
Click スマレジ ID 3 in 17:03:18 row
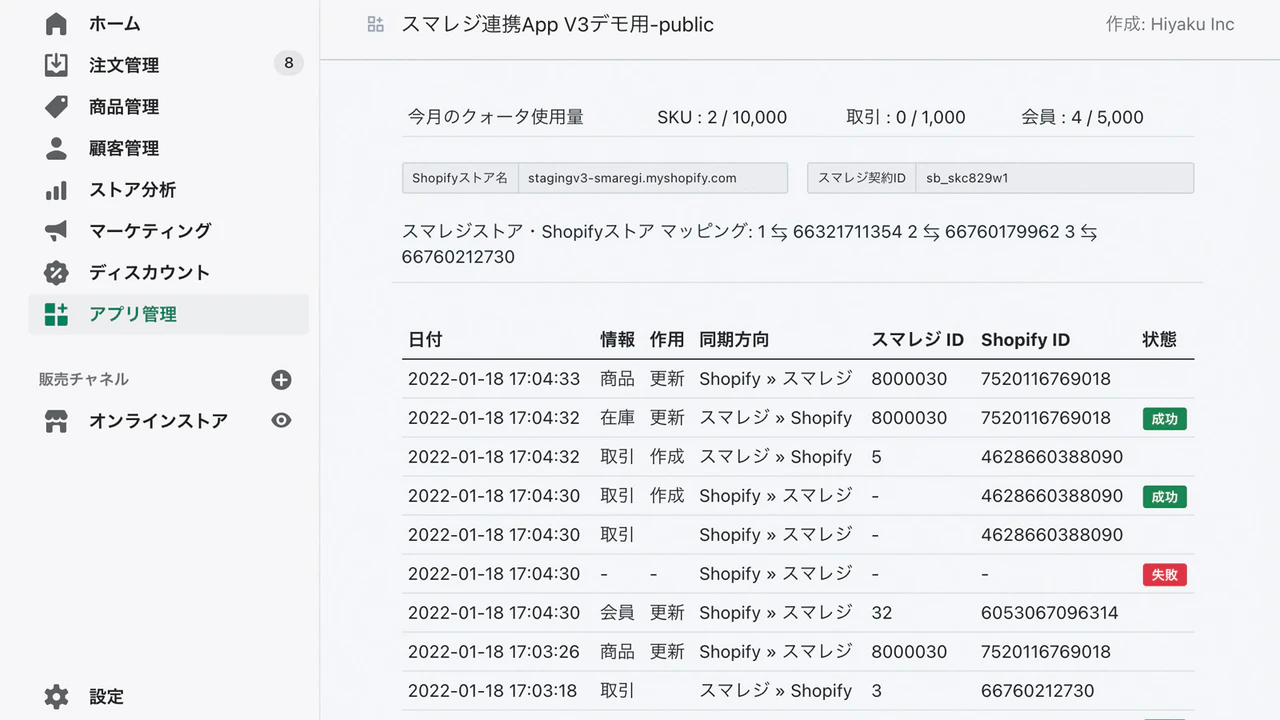pos(876,691)
